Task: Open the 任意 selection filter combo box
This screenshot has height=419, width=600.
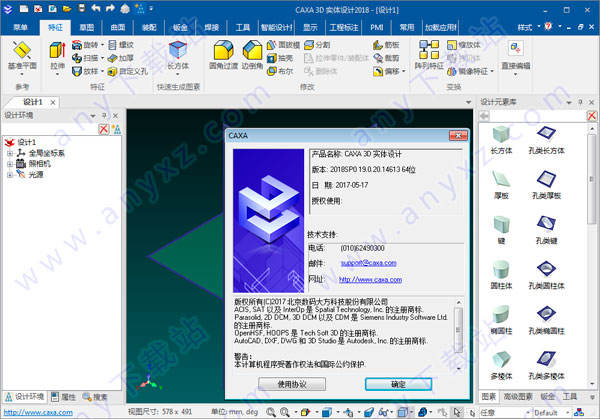Action: tap(505, 412)
